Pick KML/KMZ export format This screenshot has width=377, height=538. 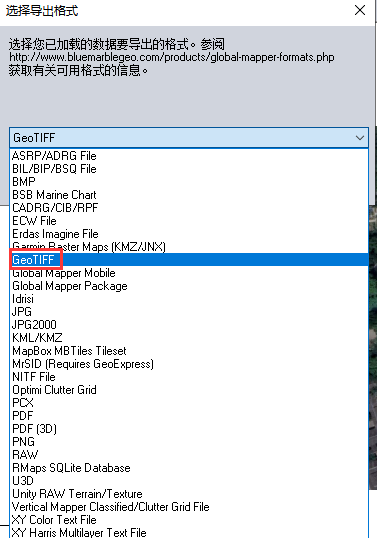(189, 338)
